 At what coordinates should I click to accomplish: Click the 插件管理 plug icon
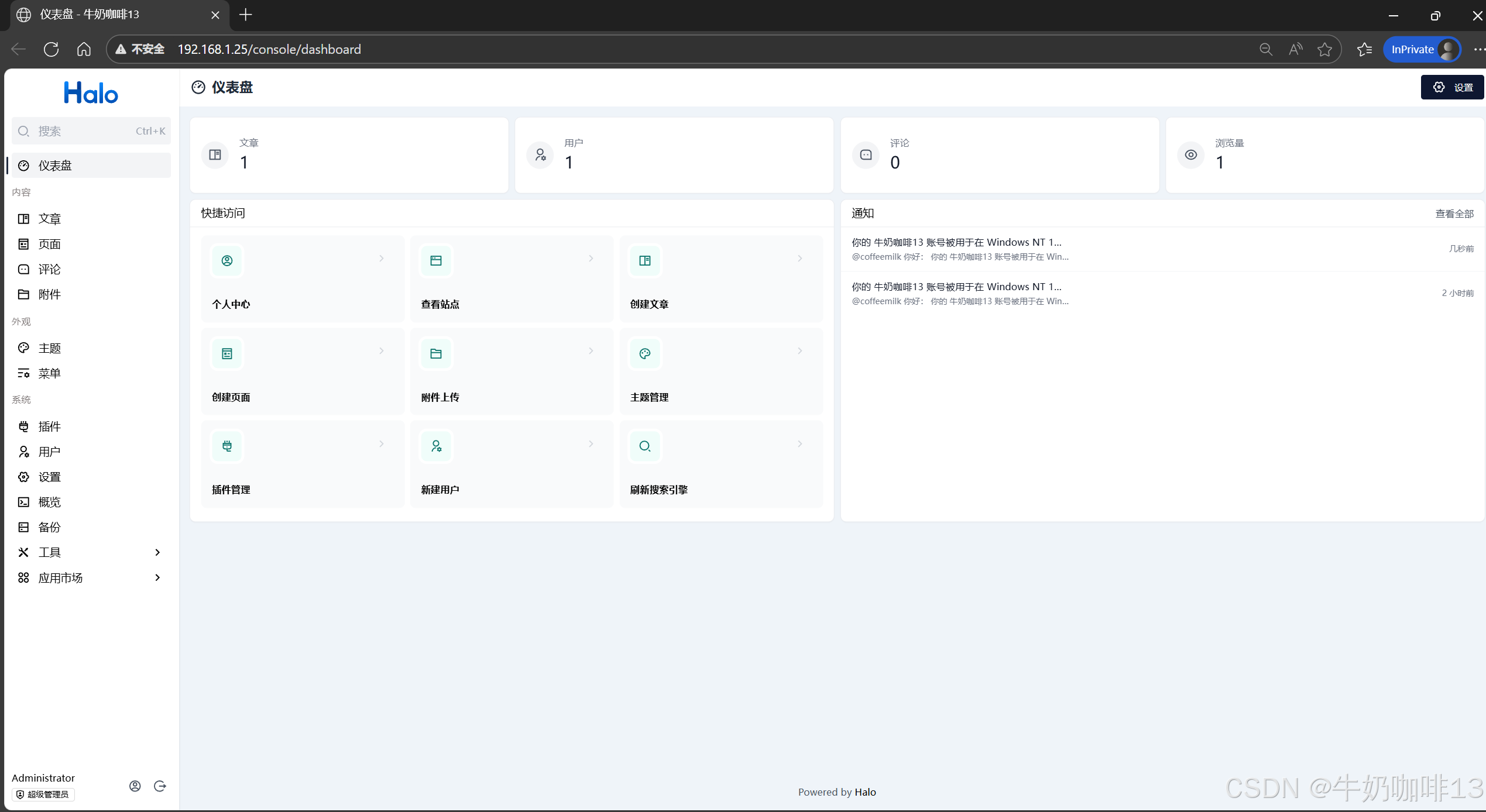click(x=227, y=446)
